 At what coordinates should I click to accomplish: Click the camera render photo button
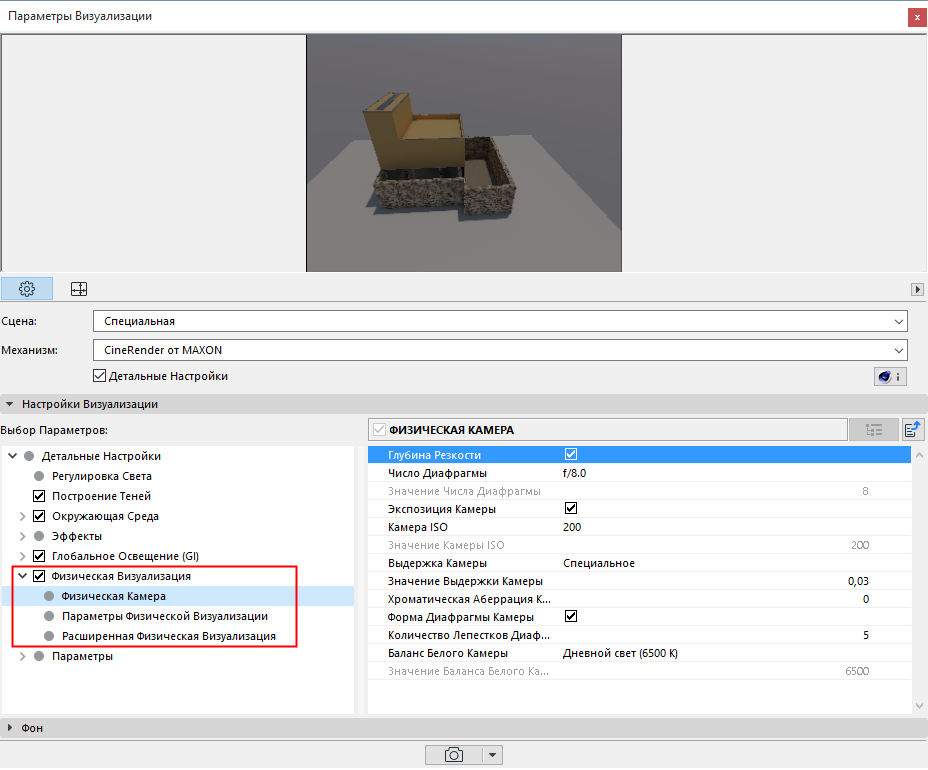(x=454, y=755)
